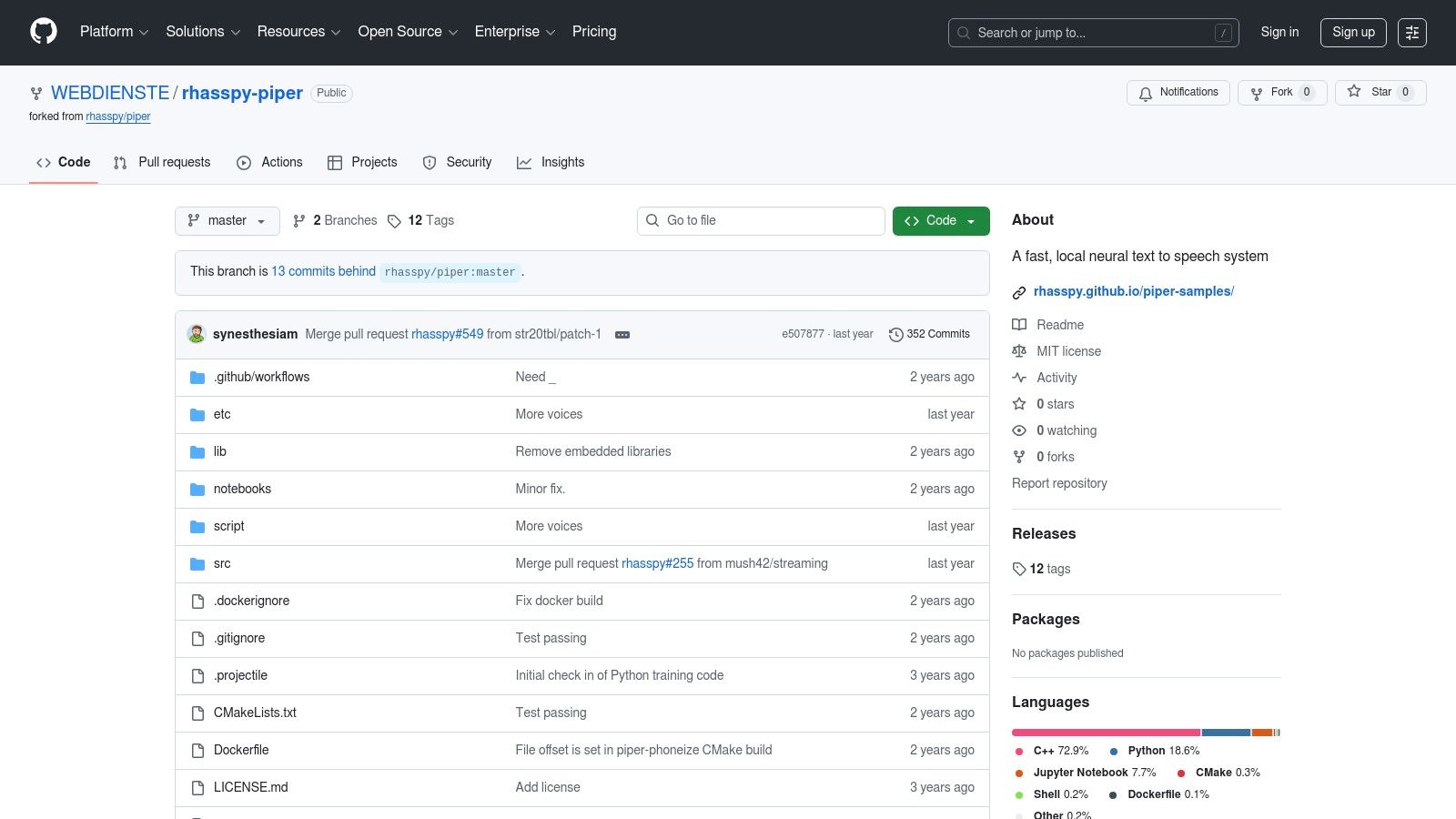The image size is (1456, 819).
Task: Open the rhasspy.github.io/piper-samples link
Action: 1133,291
